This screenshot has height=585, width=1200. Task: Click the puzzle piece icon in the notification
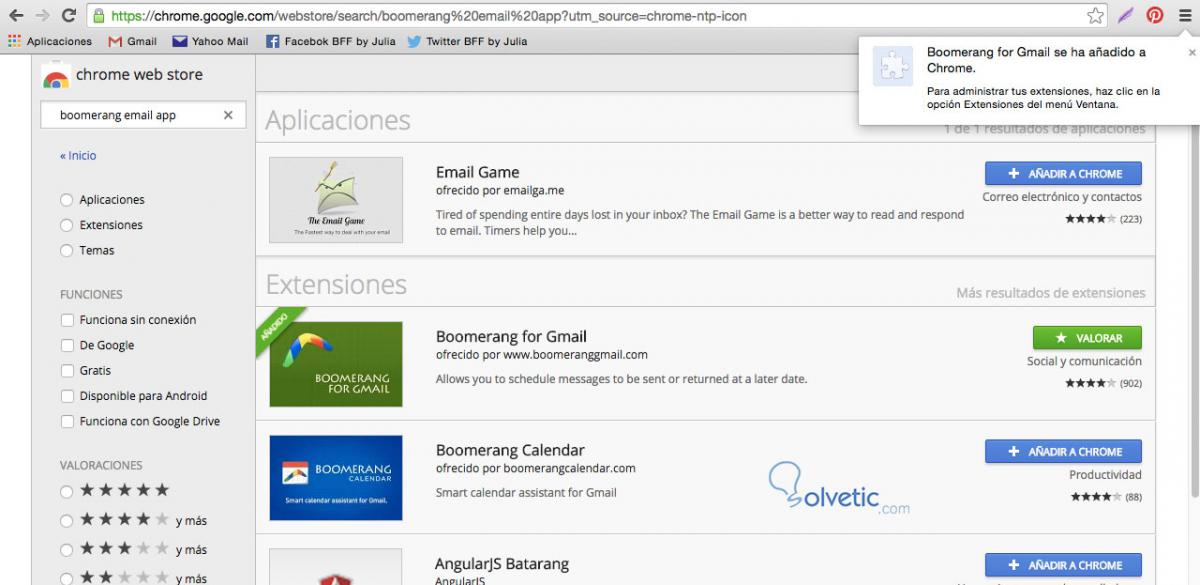point(892,66)
